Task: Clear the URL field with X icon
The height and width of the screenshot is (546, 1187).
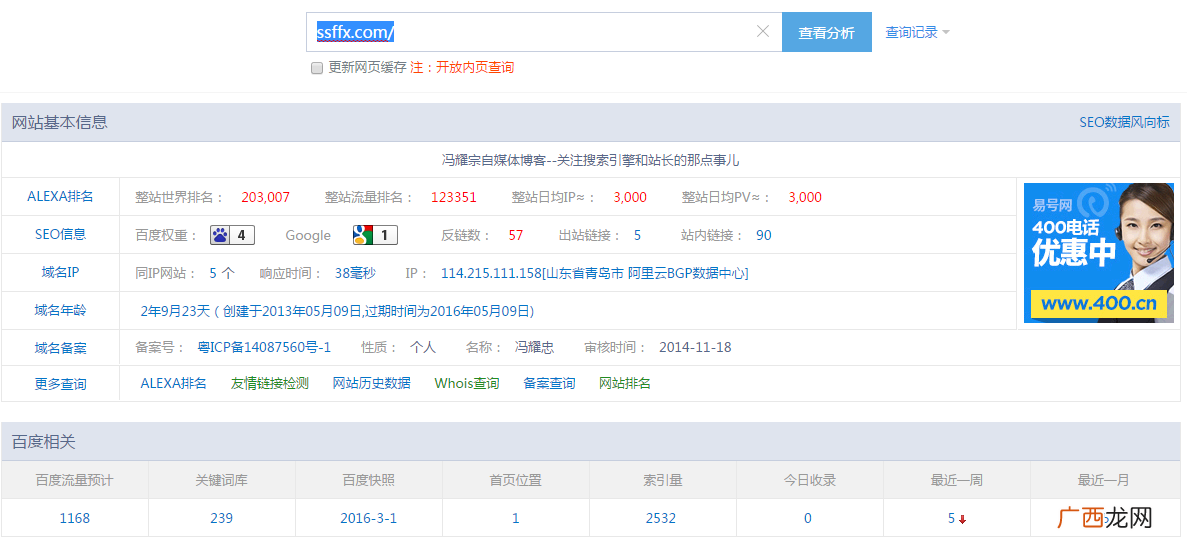Action: coord(763,32)
